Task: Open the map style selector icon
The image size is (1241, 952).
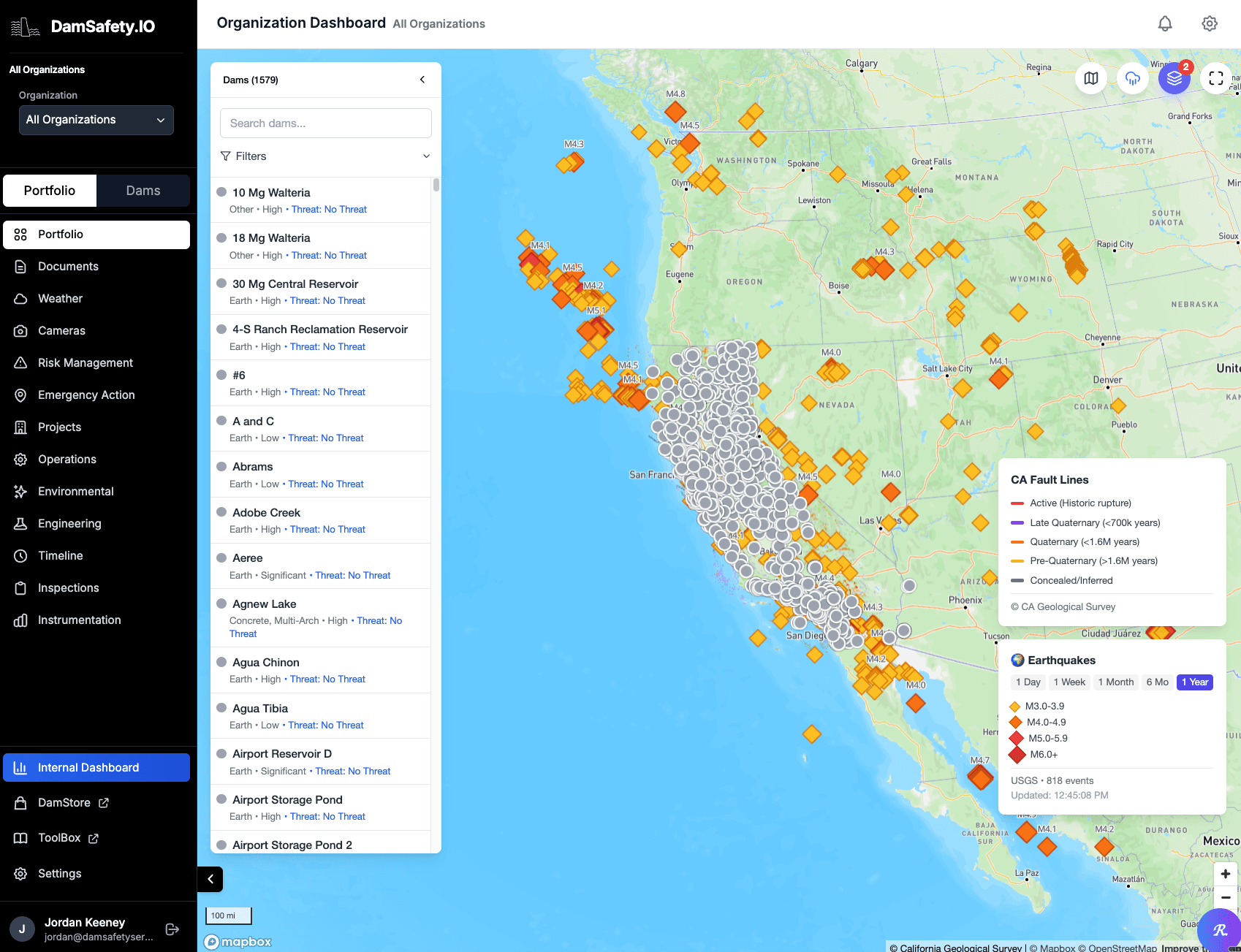Action: pyautogui.click(x=1091, y=78)
